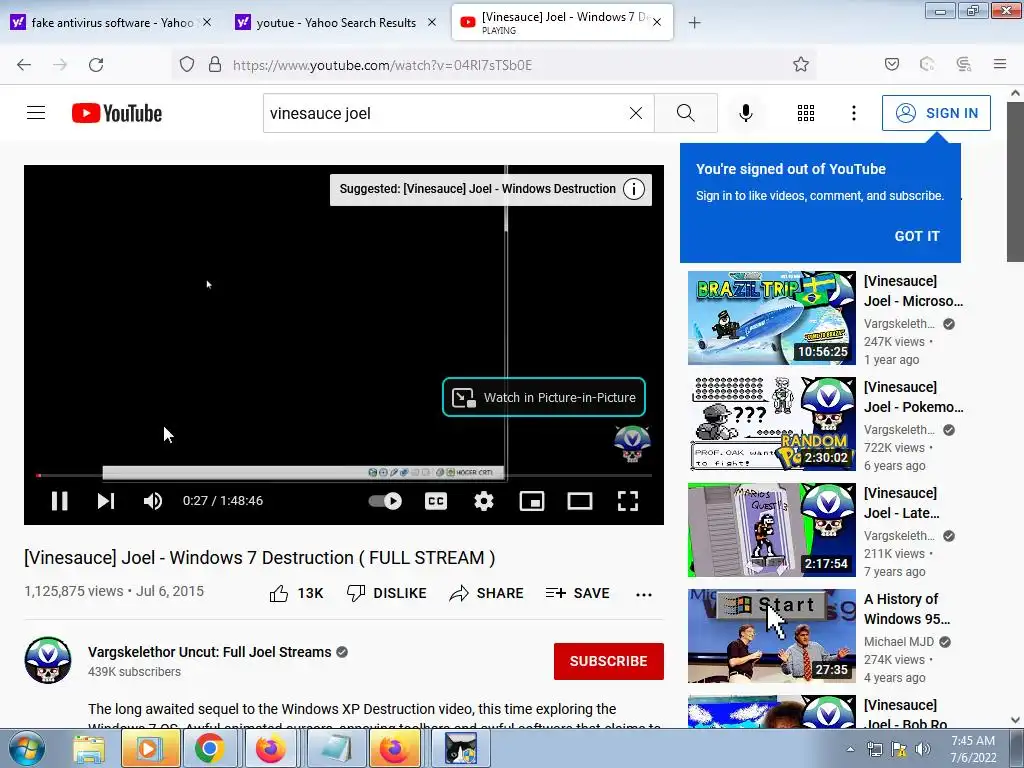Viewport: 1024px width, 768px height.
Task: Open the system volume tray icon
Action: point(923,750)
